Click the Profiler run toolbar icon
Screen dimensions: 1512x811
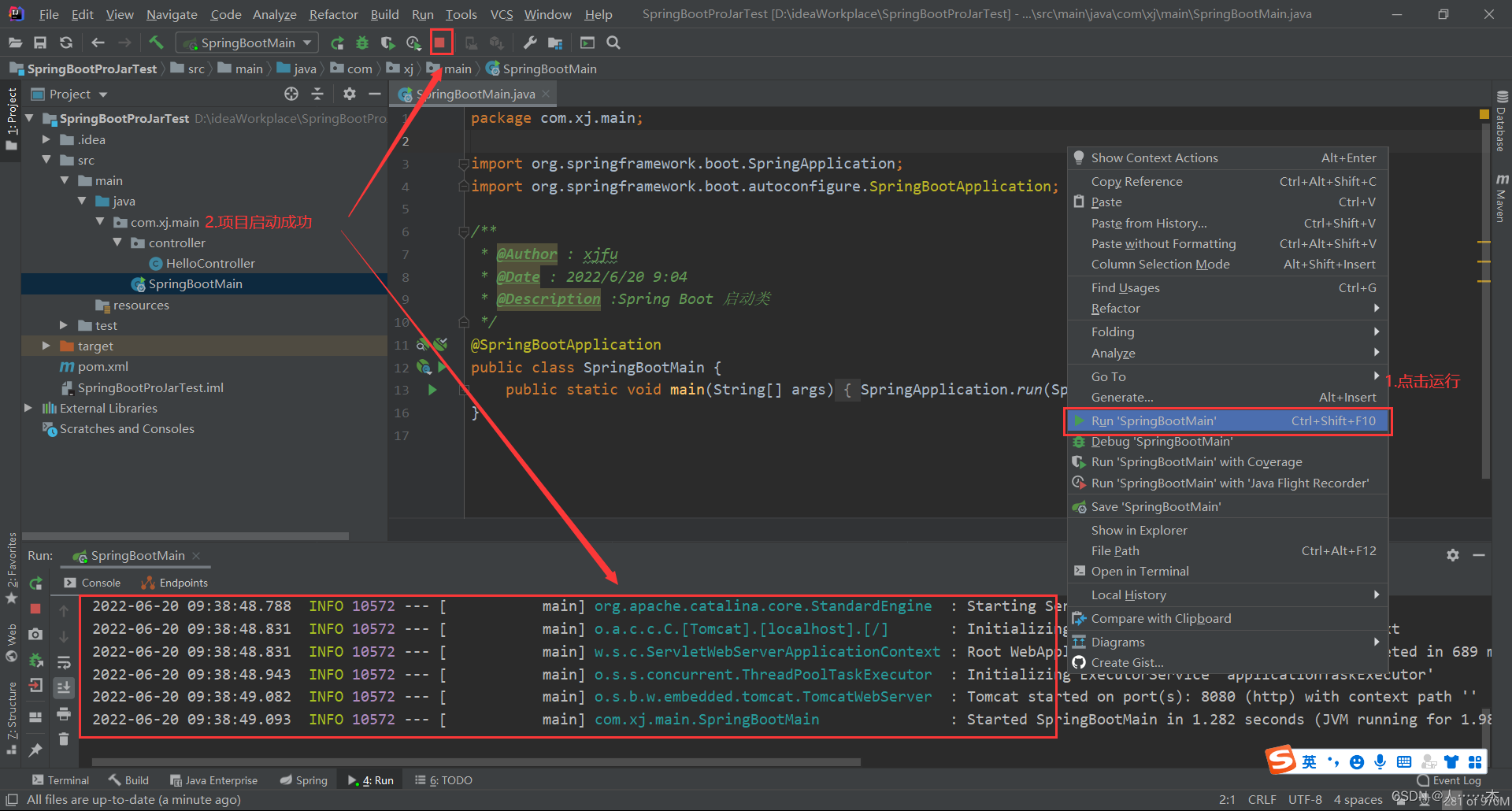pos(413,43)
